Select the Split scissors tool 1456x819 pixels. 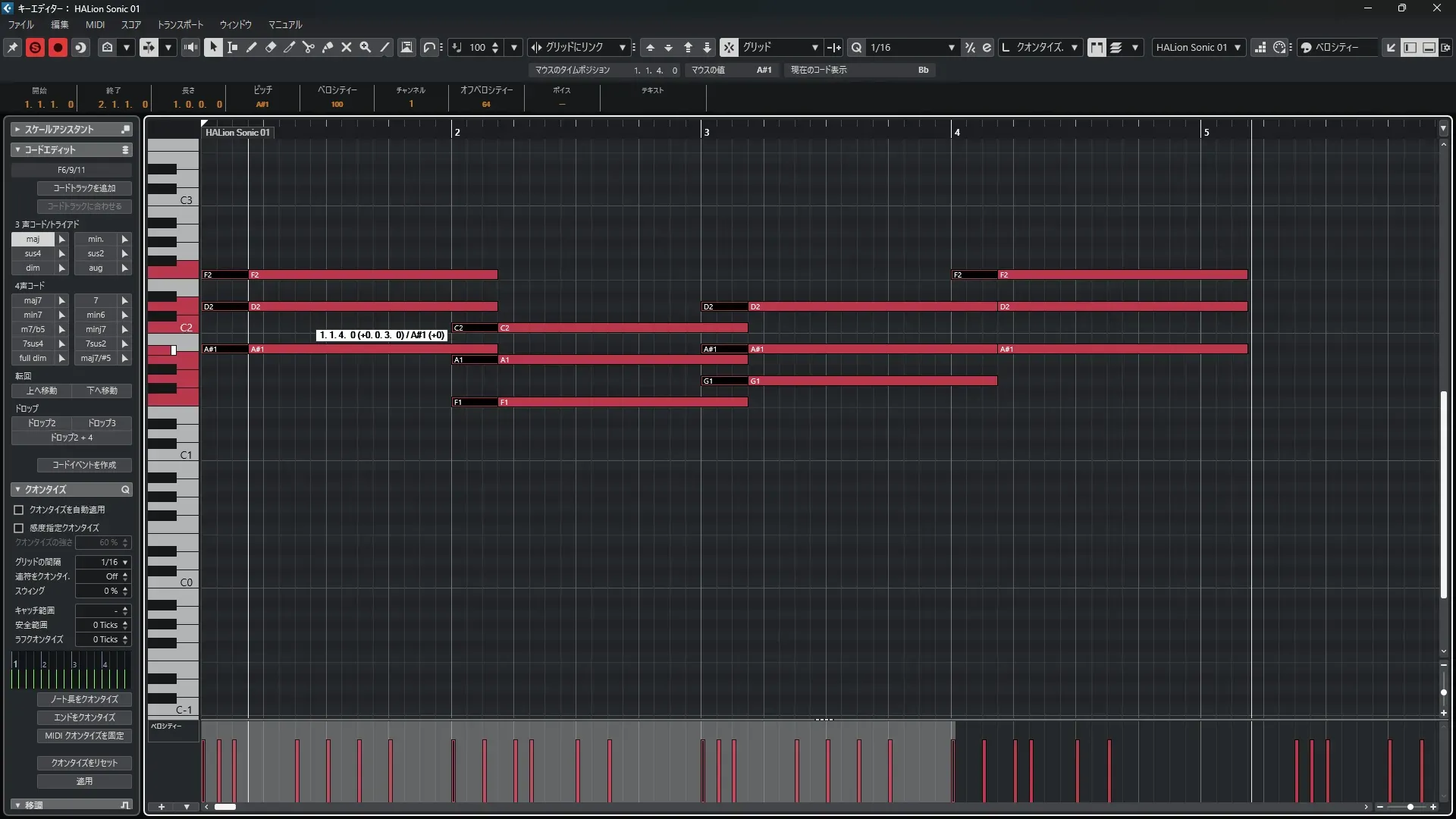click(x=308, y=47)
